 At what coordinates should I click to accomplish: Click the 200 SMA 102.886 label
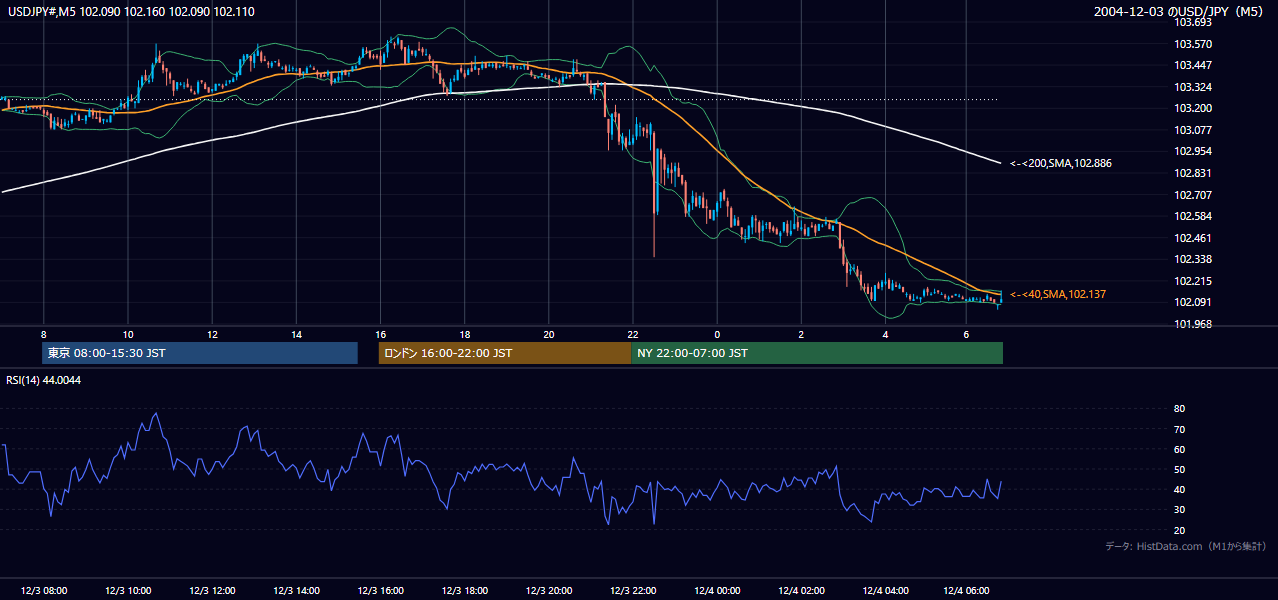click(x=1062, y=162)
